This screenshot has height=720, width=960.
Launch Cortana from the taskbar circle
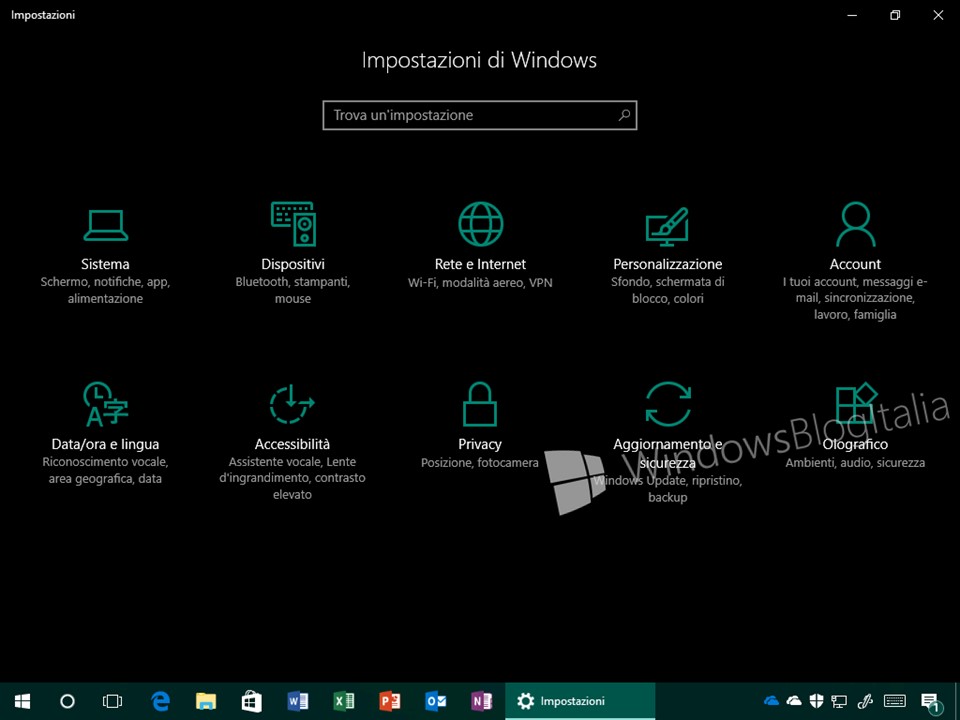pos(67,701)
